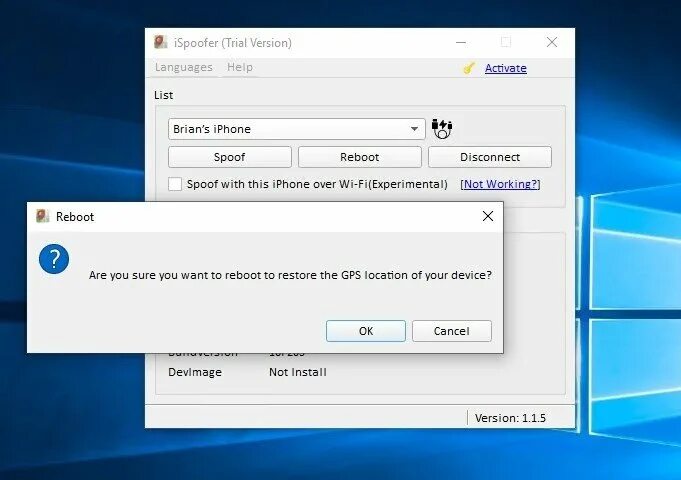Close the Reboot dialog with X
Image resolution: width=681 pixels, height=480 pixels.
(488, 216)
